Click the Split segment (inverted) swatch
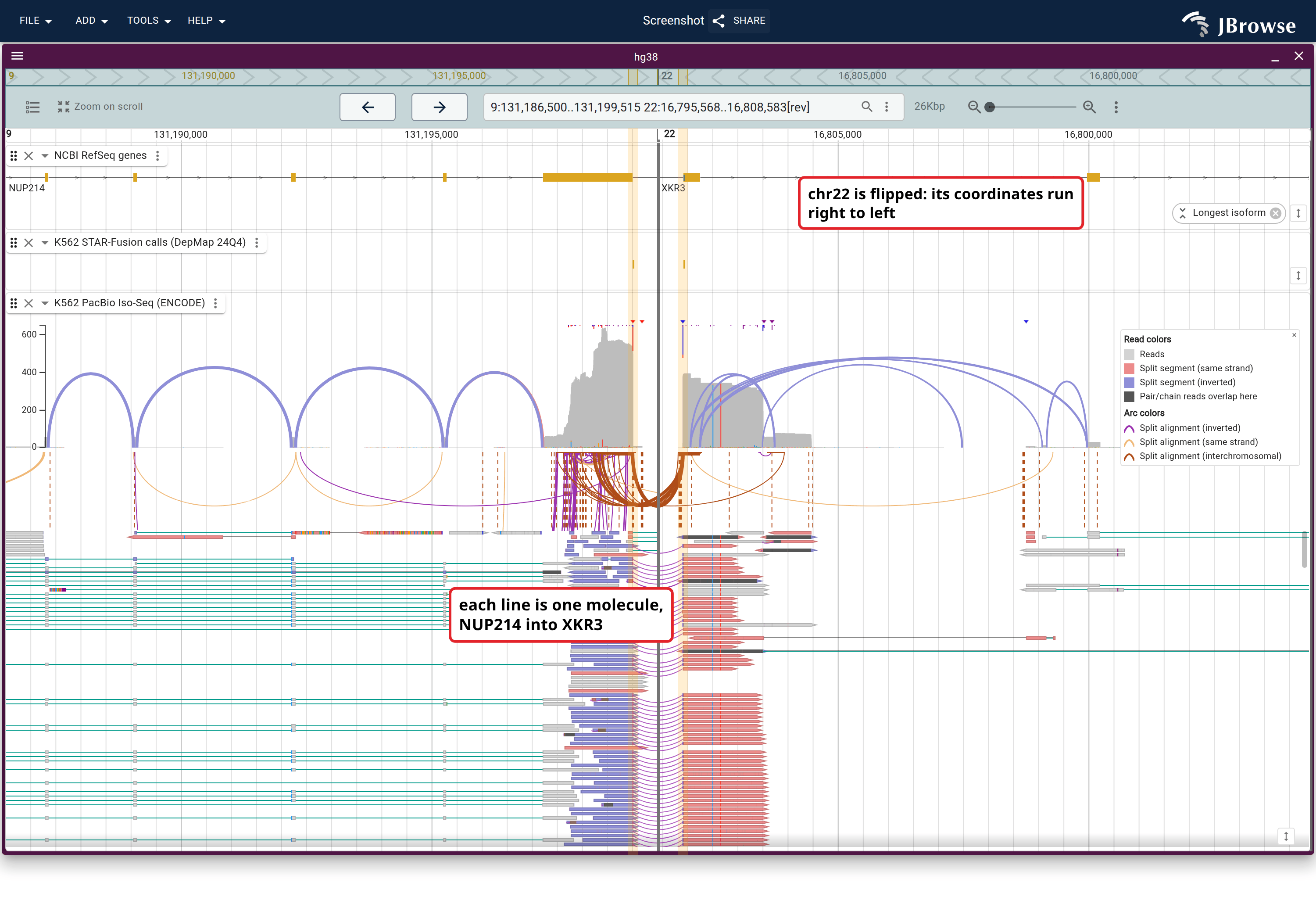 click(x=1129, y=383)
